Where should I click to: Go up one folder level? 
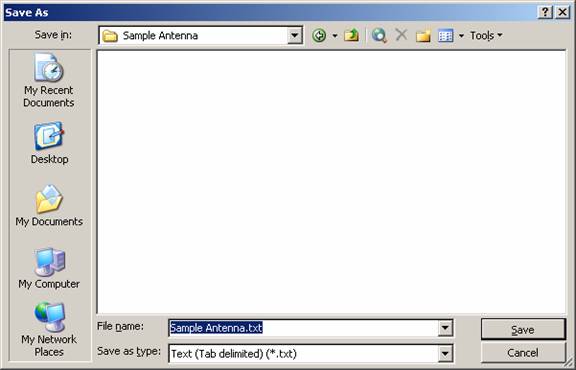tap(352, 36)
